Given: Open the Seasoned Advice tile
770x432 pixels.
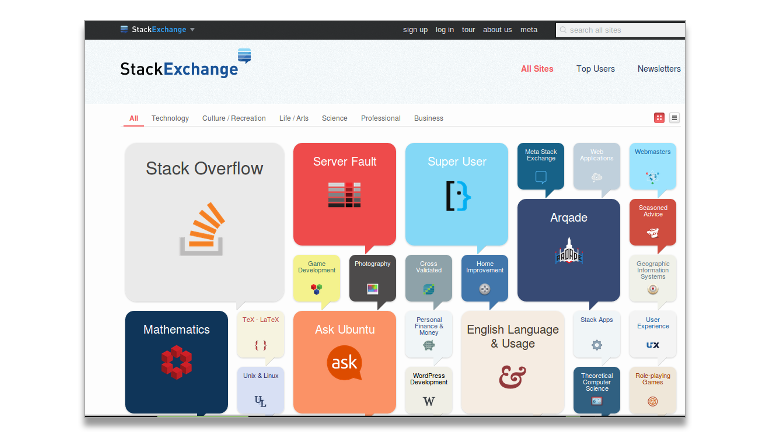Looking at the screenshot, I should click(652, 222).
